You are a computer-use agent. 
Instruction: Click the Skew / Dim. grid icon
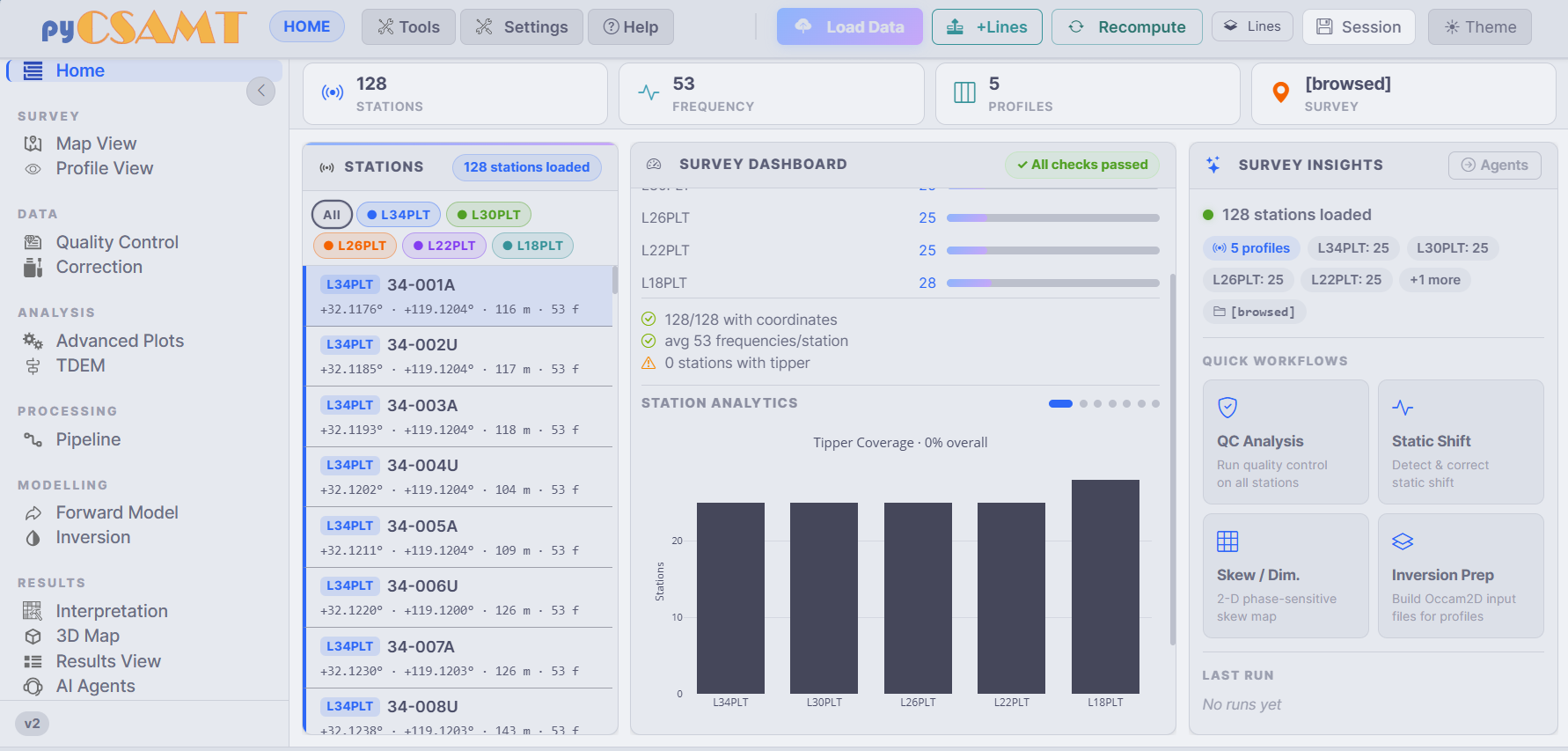pos(1227,541)
